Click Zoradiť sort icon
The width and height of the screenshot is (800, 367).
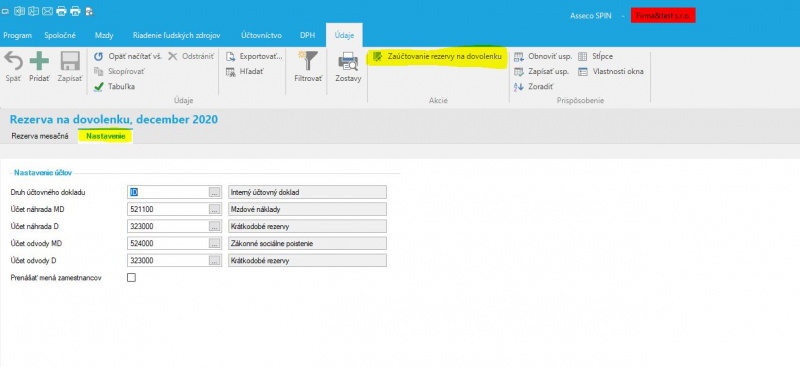click(x=534, y=87)
